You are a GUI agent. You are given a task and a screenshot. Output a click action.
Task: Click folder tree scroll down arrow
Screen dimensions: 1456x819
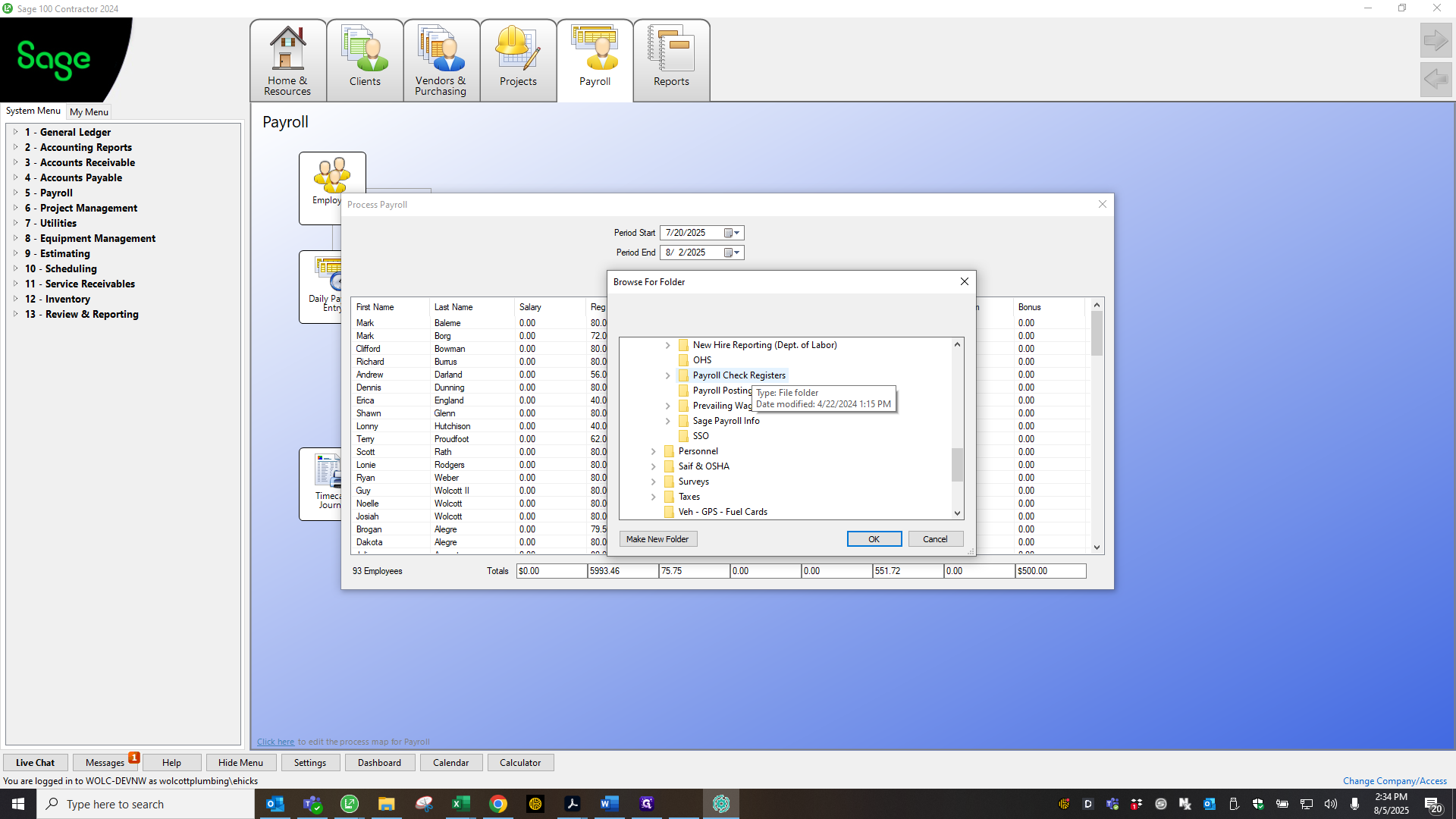(x=957, y=513)
